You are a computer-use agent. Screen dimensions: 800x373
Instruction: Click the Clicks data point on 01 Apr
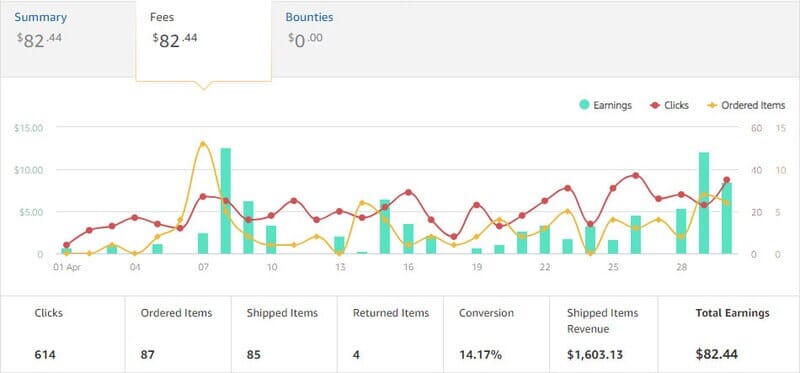[66, 245]
